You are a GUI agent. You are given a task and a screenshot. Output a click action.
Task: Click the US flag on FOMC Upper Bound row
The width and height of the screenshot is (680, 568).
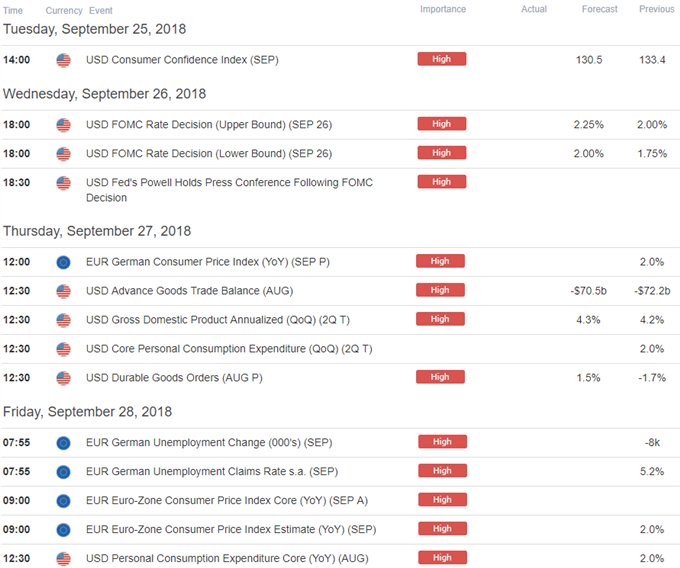coord(63,125)
